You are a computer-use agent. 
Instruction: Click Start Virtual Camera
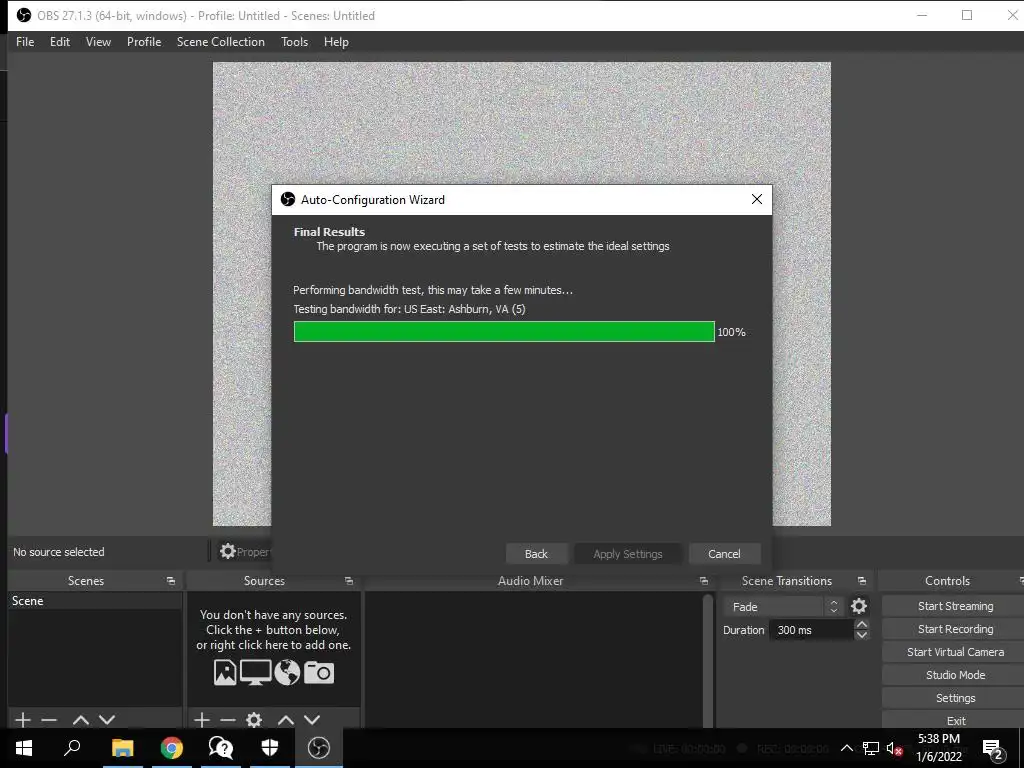pos(955,652)
